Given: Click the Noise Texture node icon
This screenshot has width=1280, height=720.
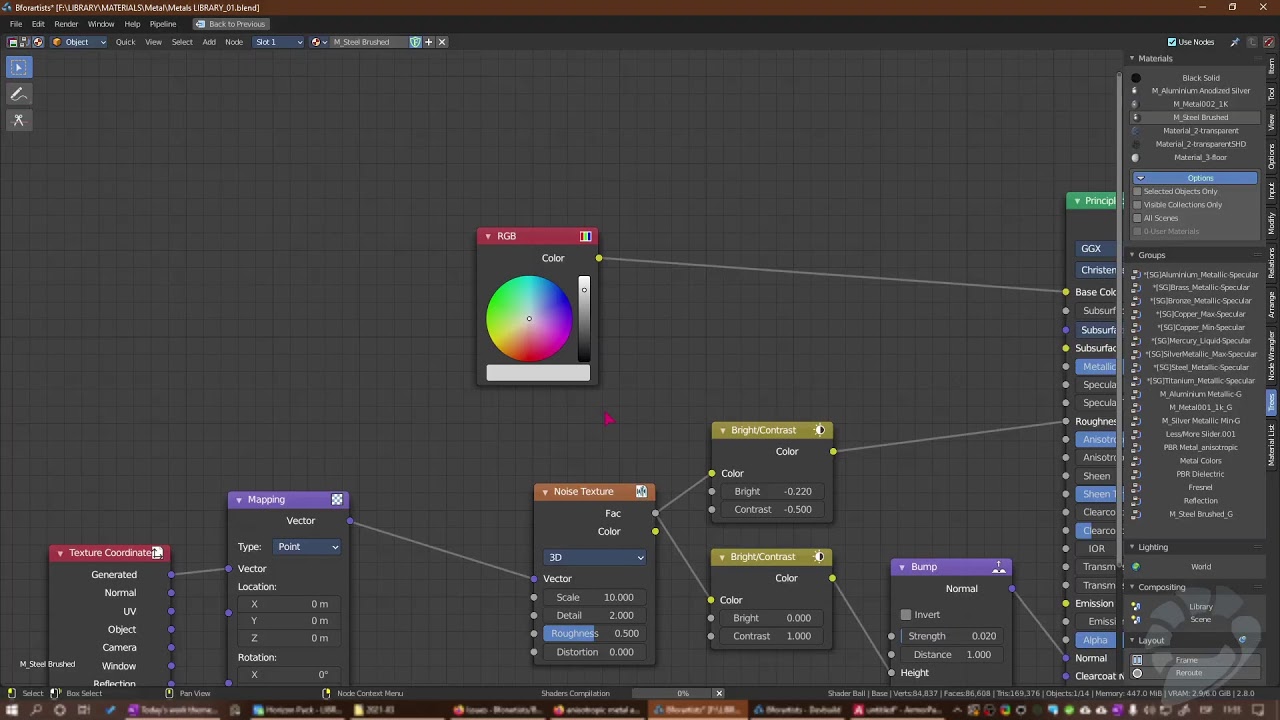Looking at the screenshot, I should tap(642, 491).
